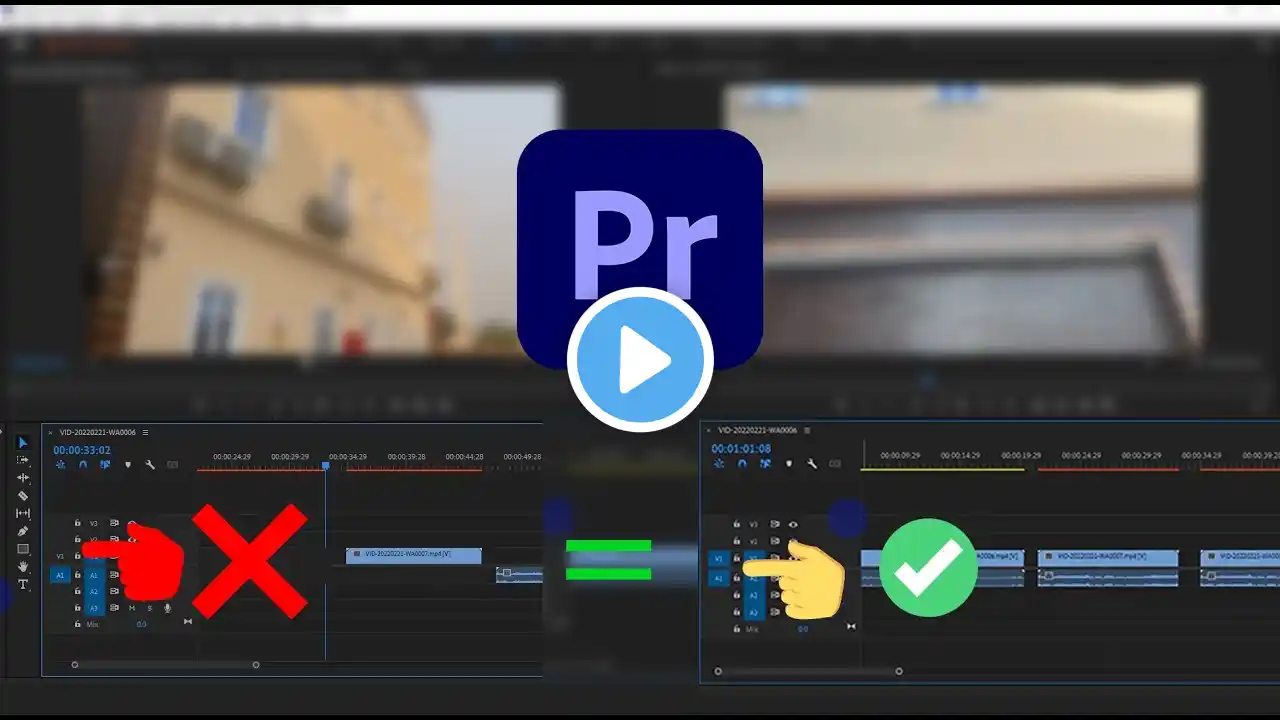Open the left timeline's panel menu beside the sequence name
Image resolution: width=1280 pixels, height=720 pixels.
pos(145,432)
